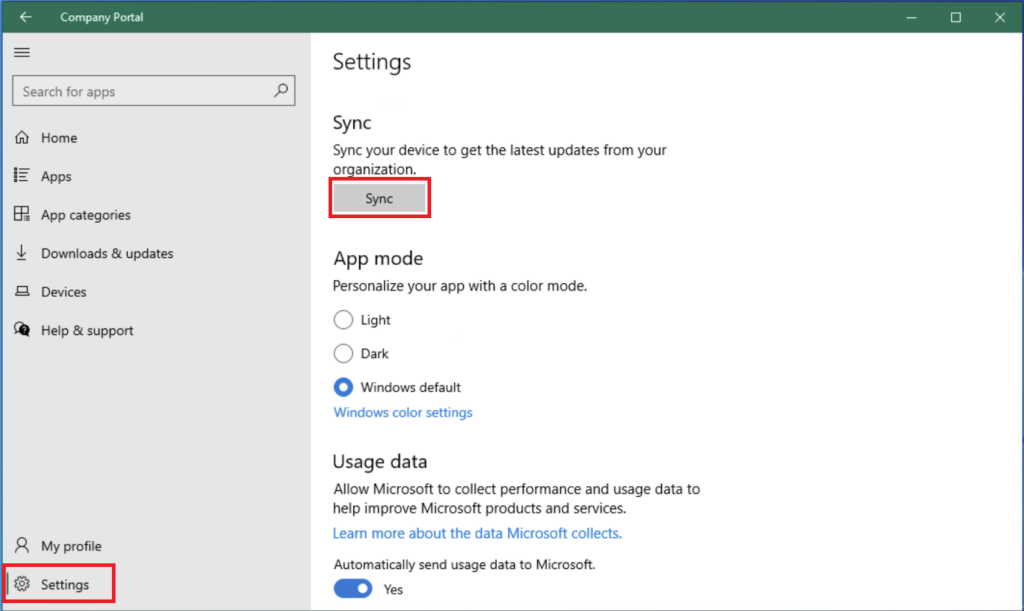Focus the Search for apps field
The image size is (1024, 611).
[x=140, y=92]
